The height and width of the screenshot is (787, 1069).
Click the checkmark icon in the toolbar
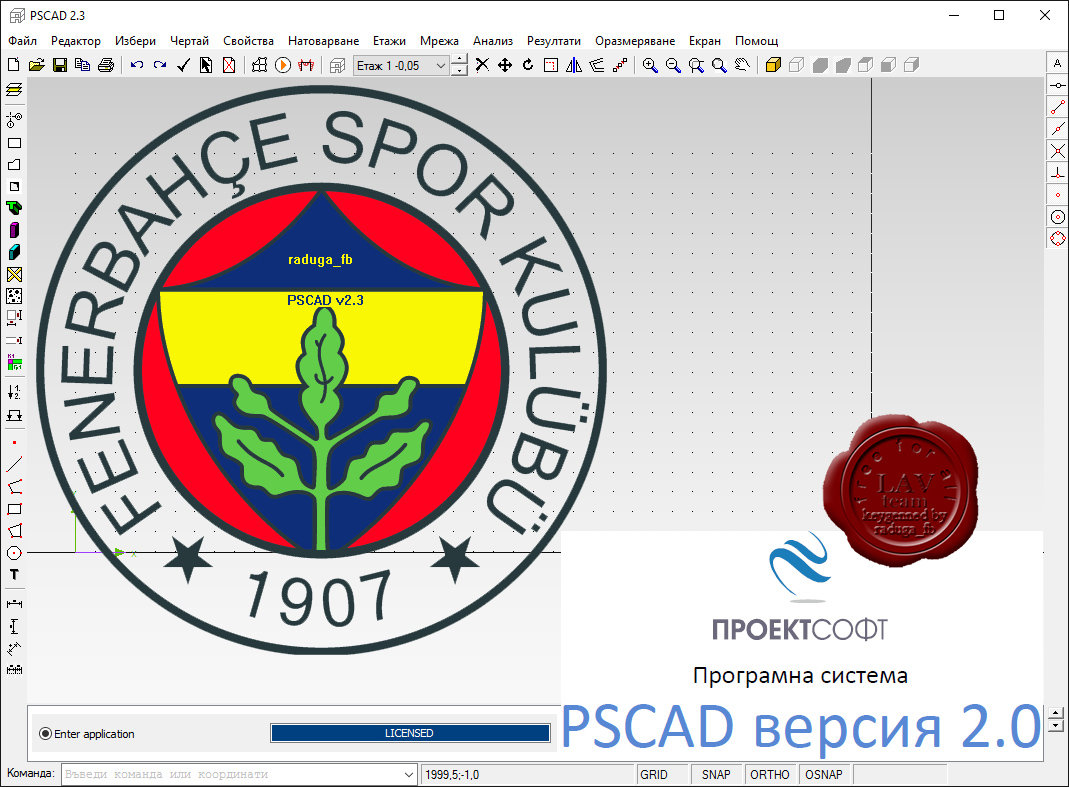[x=183, y=65]
